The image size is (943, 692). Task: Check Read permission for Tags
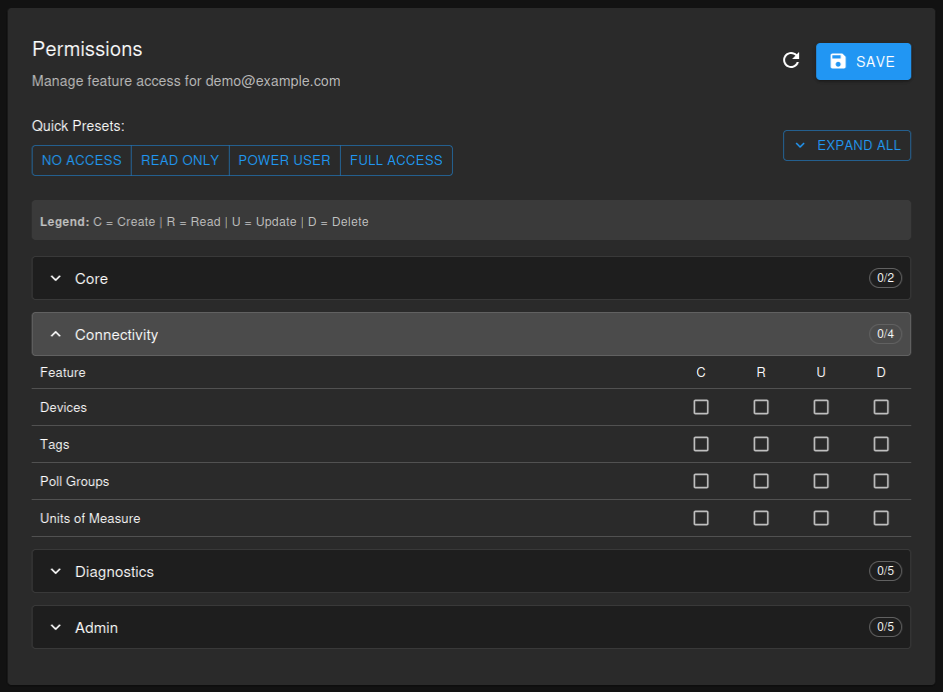tap(761, 444)
